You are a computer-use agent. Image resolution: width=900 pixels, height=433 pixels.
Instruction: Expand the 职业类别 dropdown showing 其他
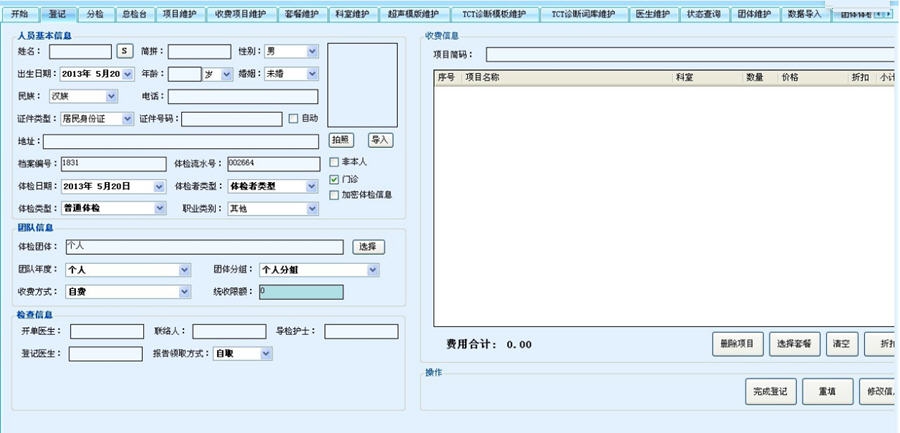click(x=312, y=208)
